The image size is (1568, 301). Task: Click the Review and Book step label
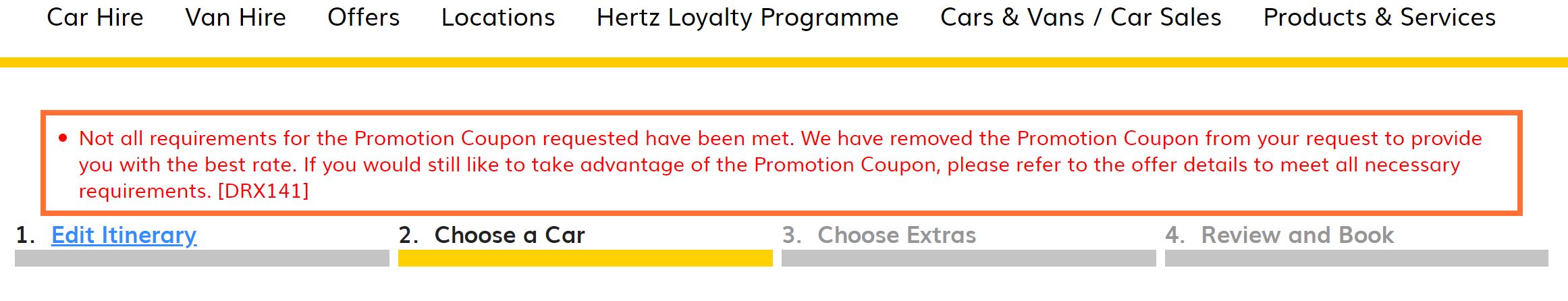pyautogui.click(x=1297, y=235)
